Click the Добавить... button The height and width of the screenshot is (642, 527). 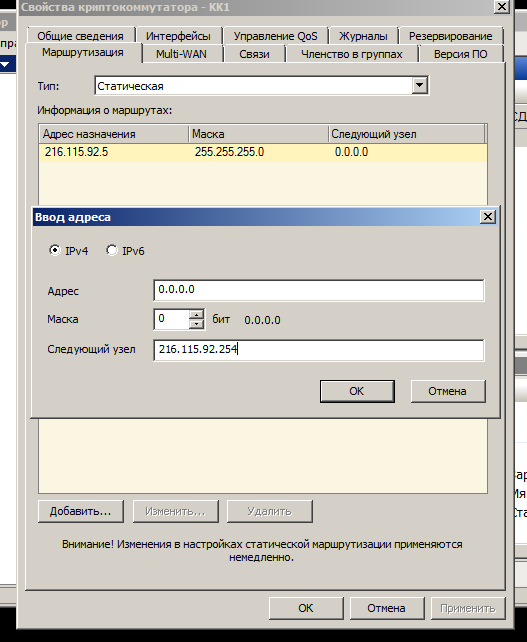tap(81, 511)
